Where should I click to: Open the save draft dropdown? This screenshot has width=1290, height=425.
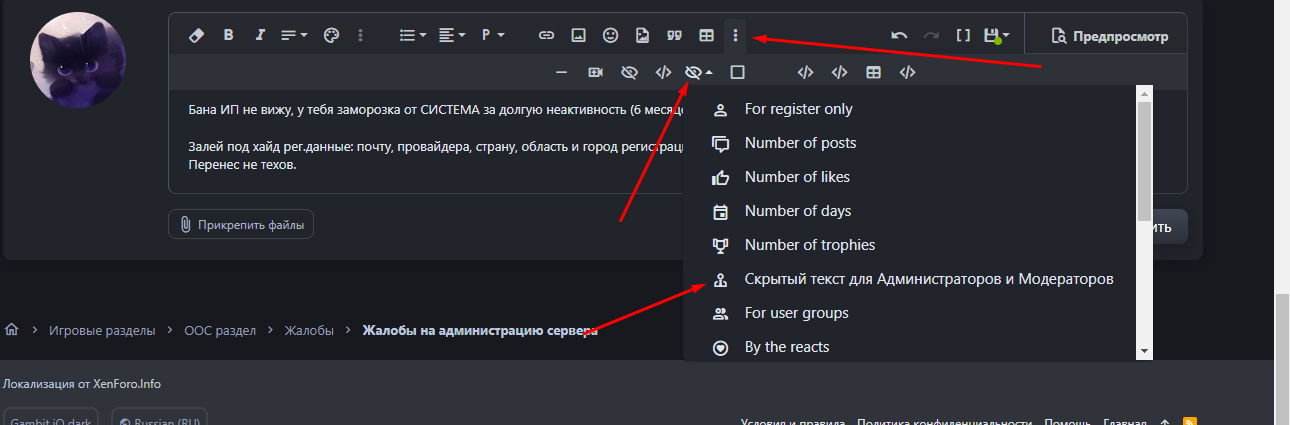click(x=996, y=35)
